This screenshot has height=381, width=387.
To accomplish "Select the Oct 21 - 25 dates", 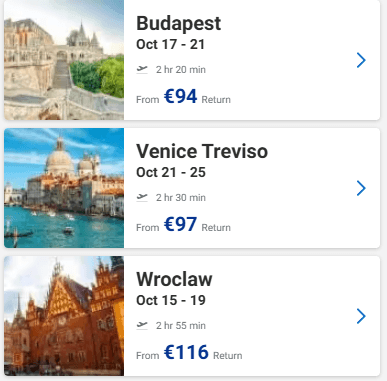I will (x=171, y=172).
